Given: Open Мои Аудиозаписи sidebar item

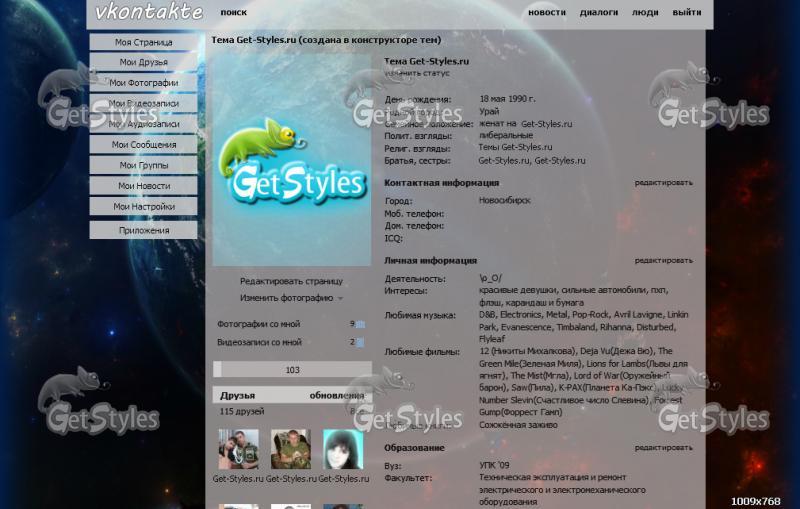Looking at the screenshot, I should tap(143, 124).
